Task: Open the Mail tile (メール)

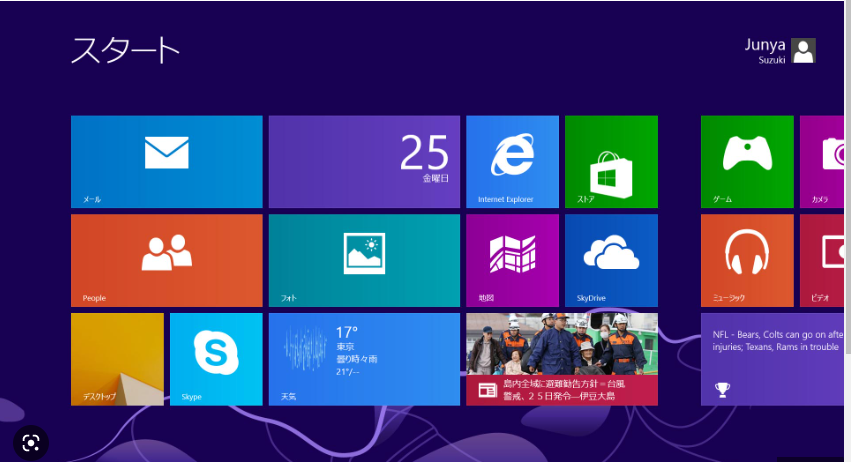Action: pyautogui.click(x=167, y=161)
